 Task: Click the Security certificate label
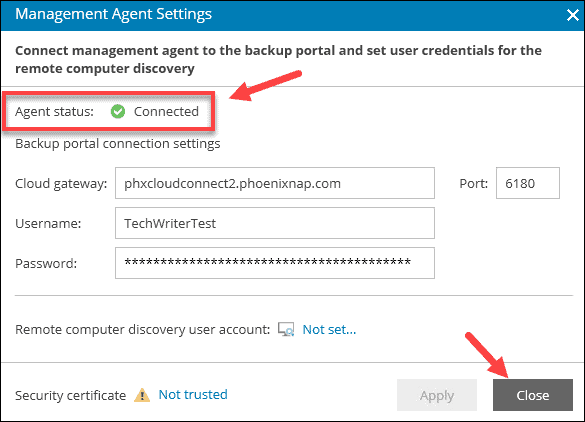point(71,395)
